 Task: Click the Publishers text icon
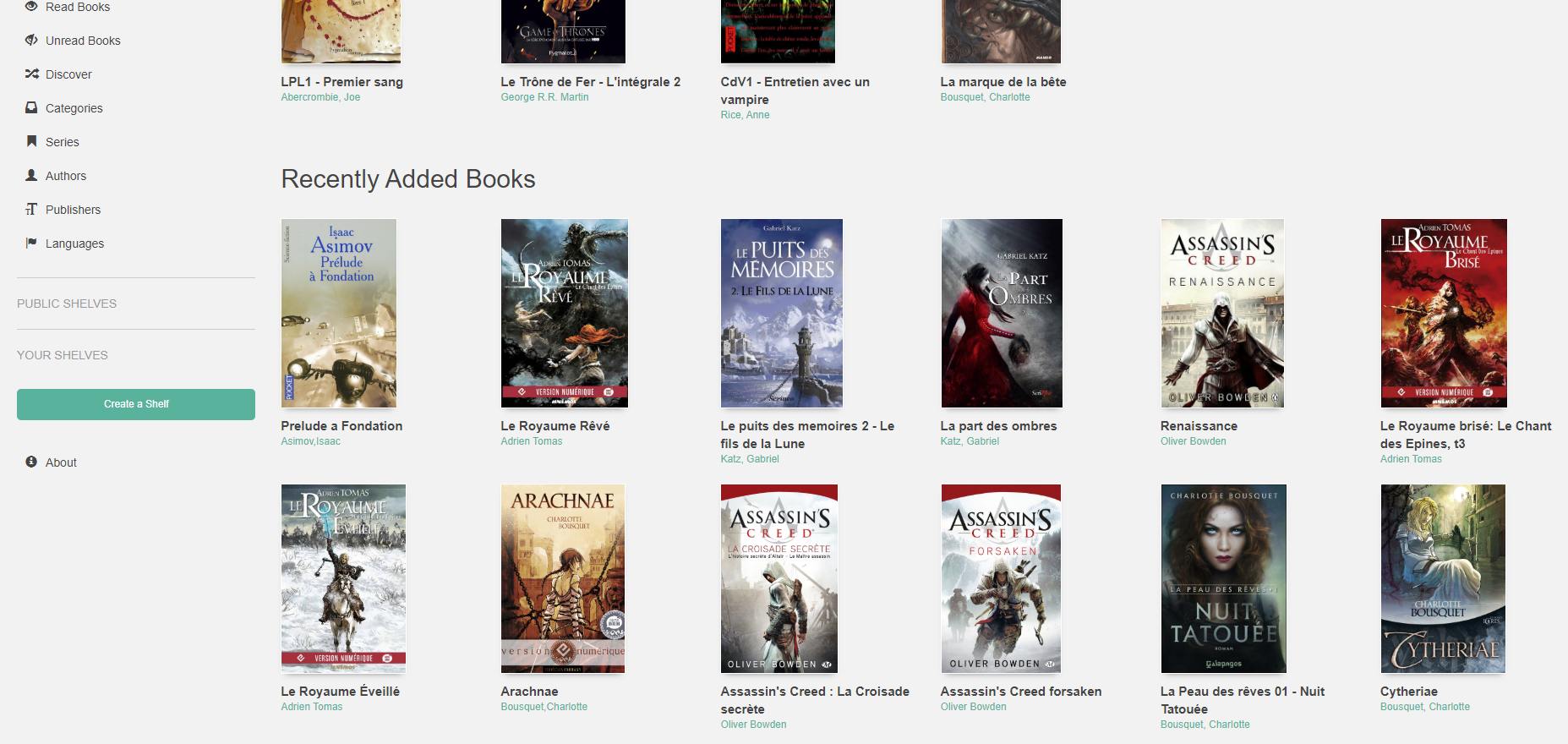(x=31, y=209)
